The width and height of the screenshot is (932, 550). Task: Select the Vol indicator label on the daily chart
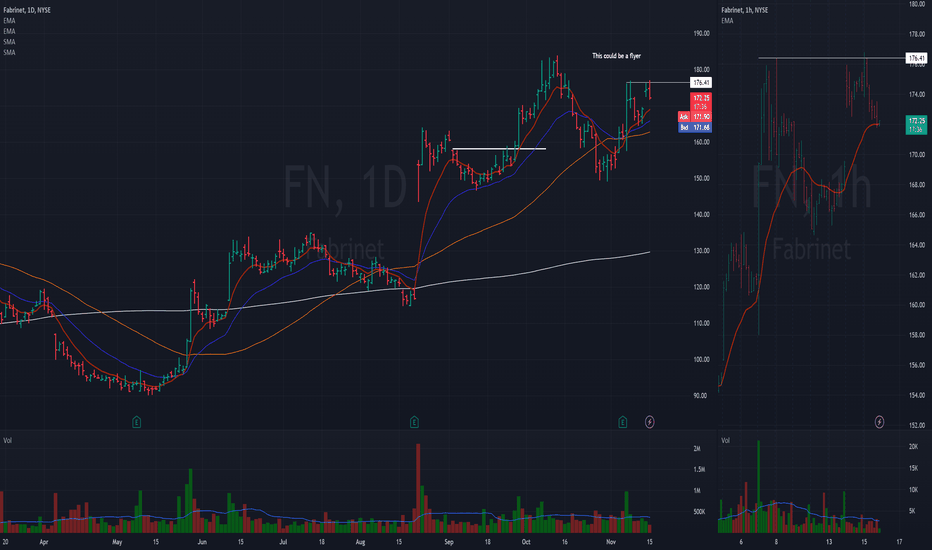tap(8, 441)
